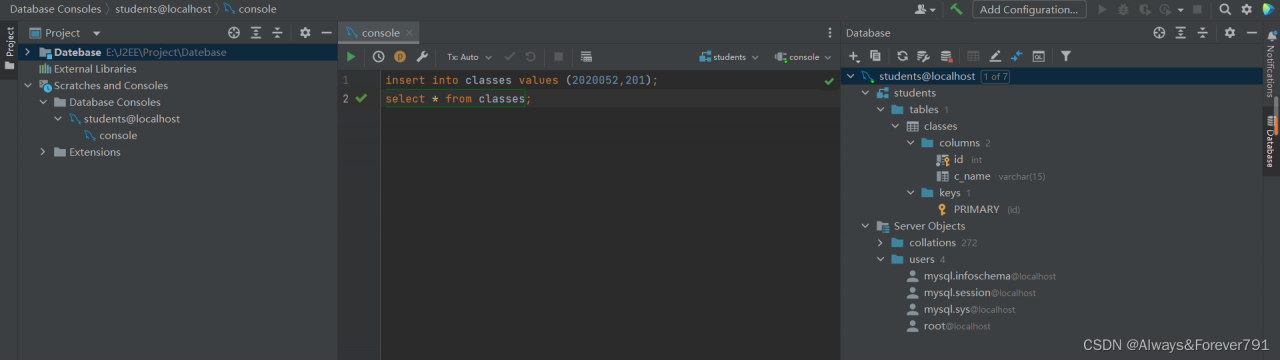Collapse all in Database panel header
This screenshot has height=360, width=1280.
[x=1202, y=33]
